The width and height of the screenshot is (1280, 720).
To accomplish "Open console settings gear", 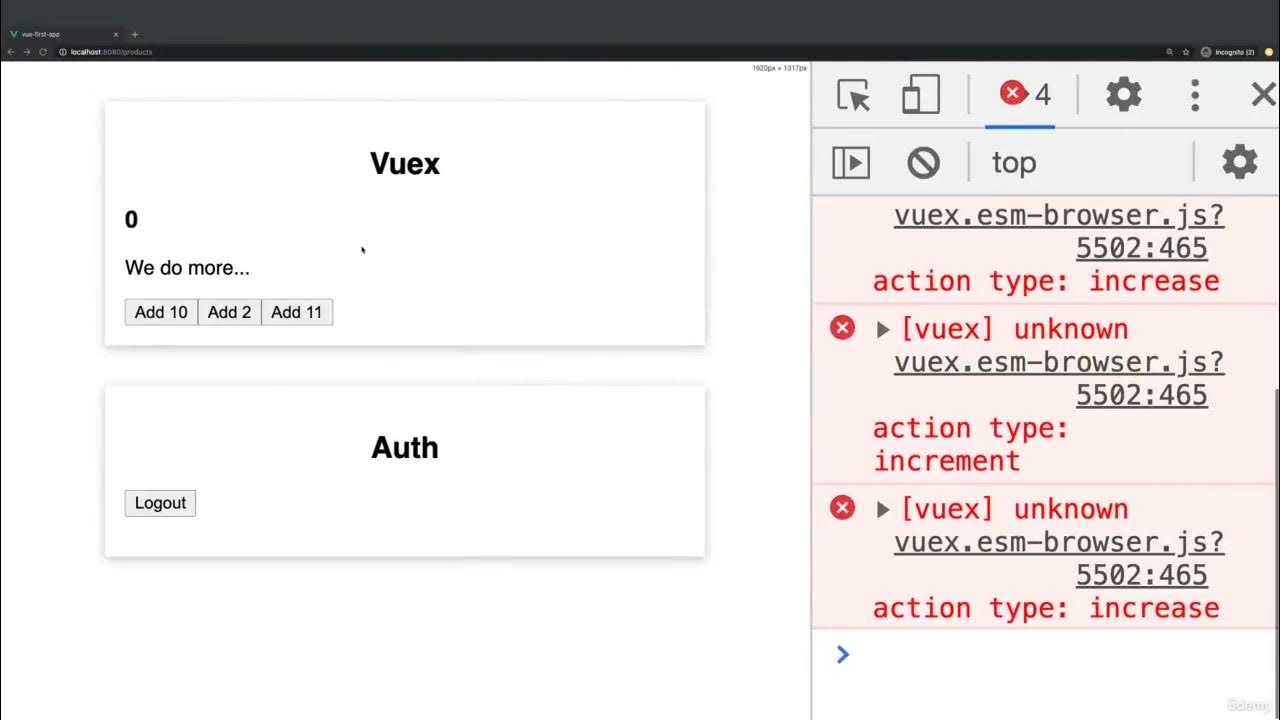I will pyautogui.click(x=1239, y=162).
